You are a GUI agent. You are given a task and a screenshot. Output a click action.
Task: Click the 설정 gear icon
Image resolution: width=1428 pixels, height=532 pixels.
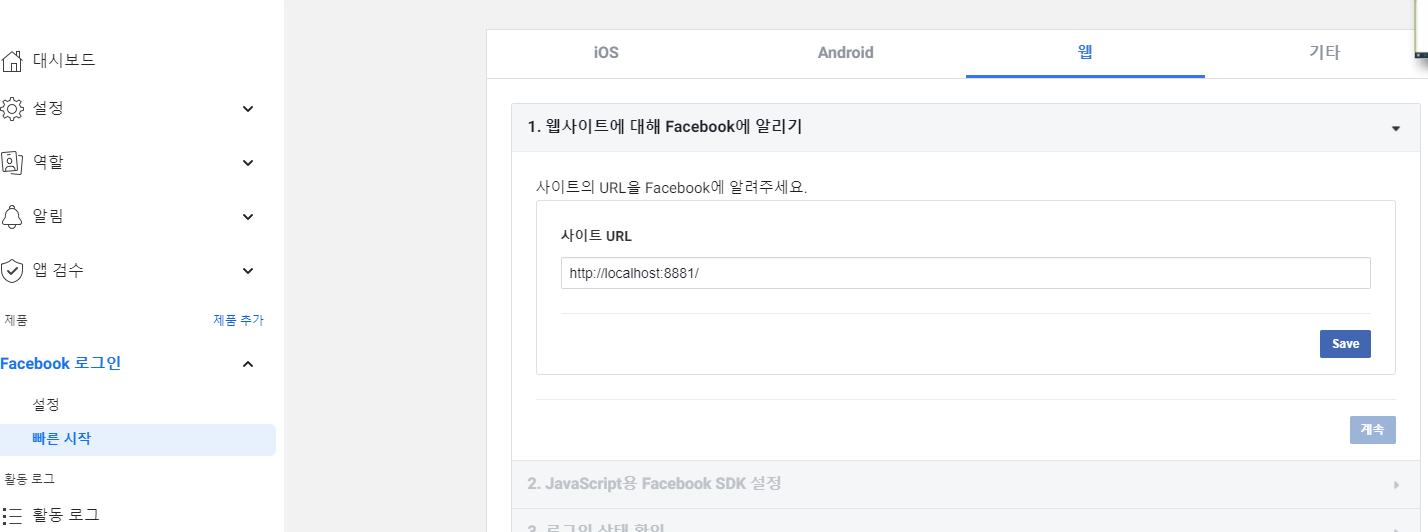coord(11,108)
